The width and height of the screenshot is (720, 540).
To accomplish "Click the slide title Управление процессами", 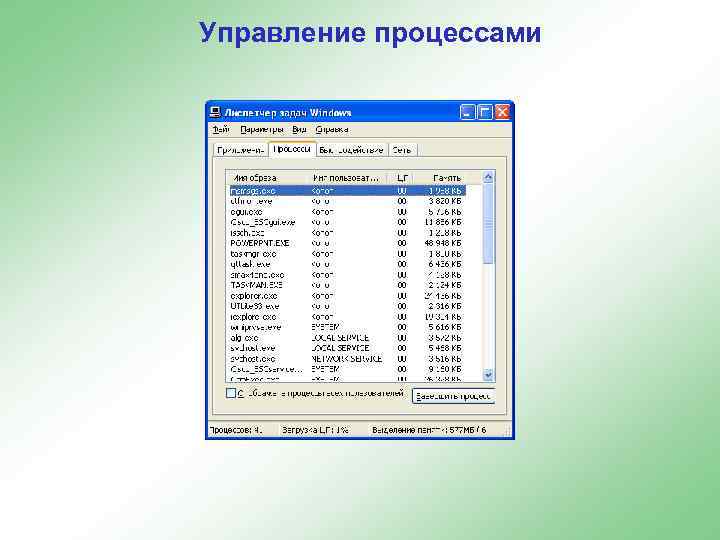I will click(370, 33).
